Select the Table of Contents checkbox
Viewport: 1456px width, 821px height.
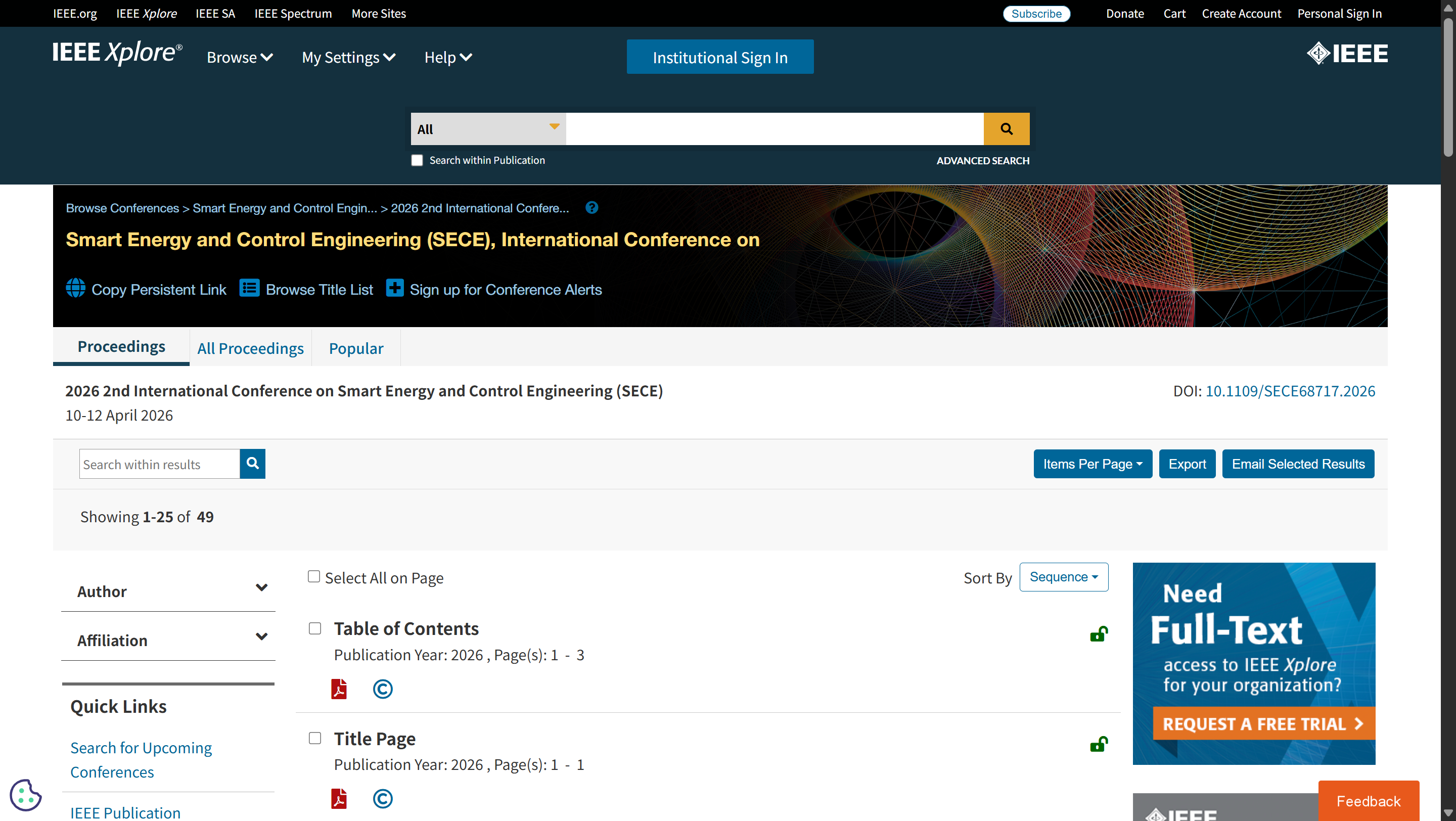(315, 628)
